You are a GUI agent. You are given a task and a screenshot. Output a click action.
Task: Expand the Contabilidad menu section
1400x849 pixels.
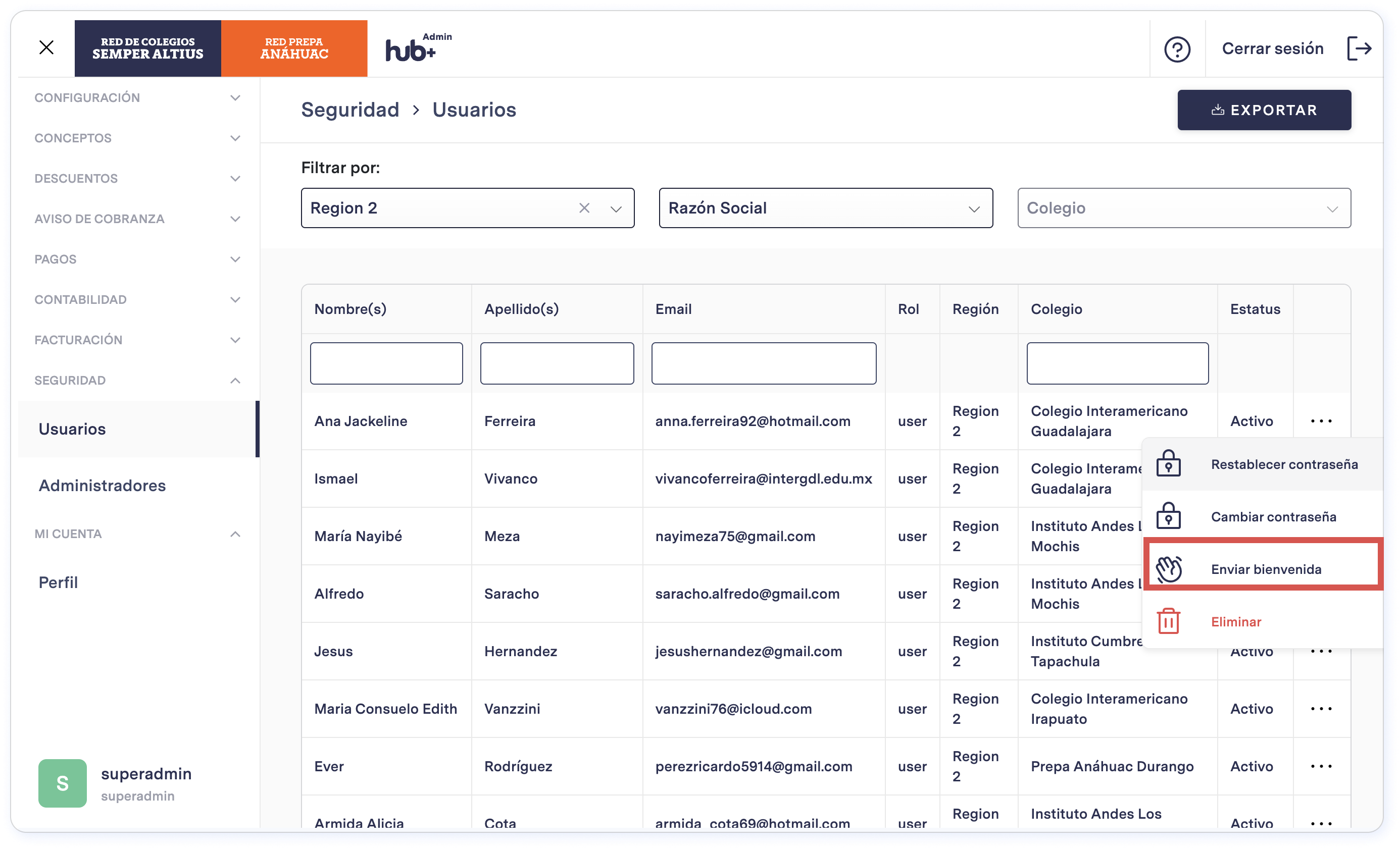138,299
